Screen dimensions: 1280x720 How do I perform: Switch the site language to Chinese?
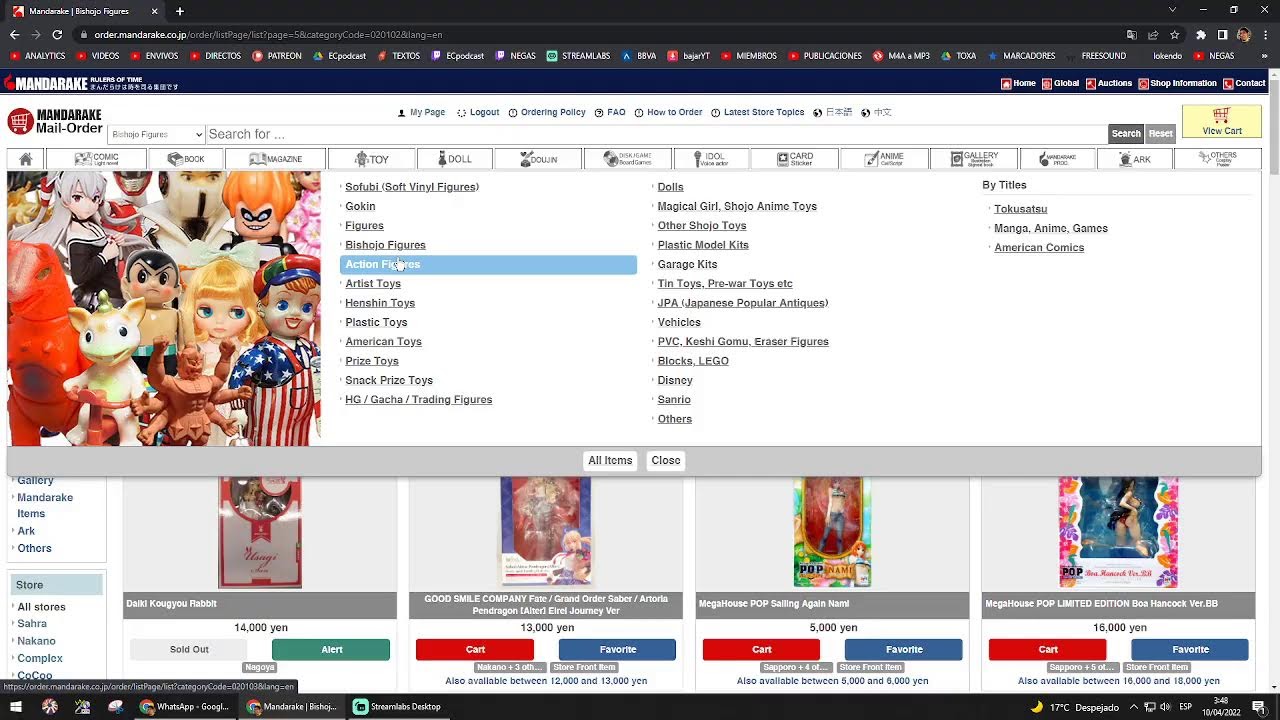[876, 113]
